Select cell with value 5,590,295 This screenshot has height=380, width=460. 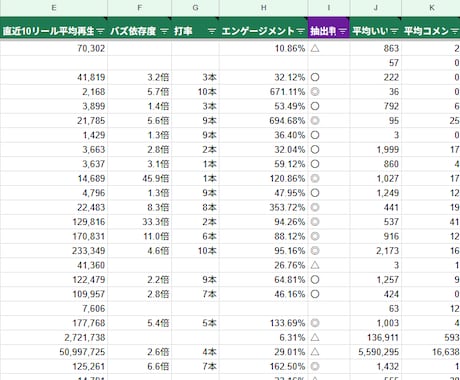[x=376, y=352]
